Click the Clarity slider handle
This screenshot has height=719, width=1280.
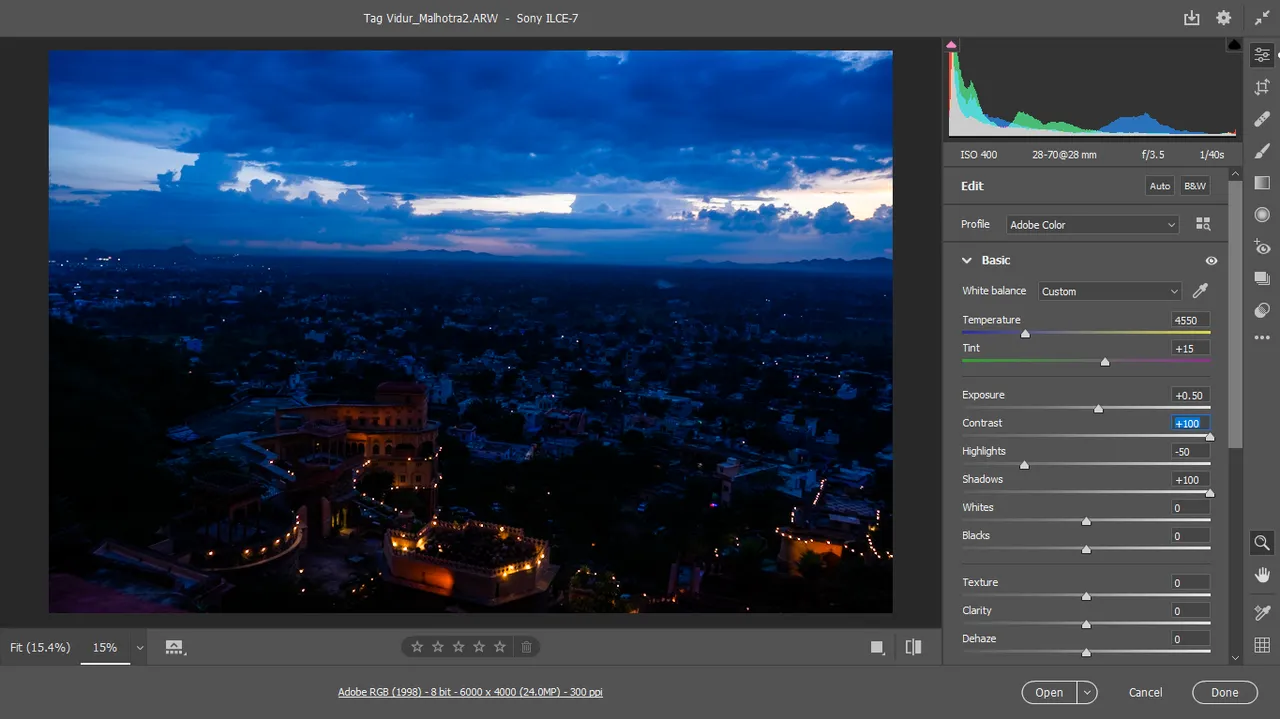(1086, 624)
